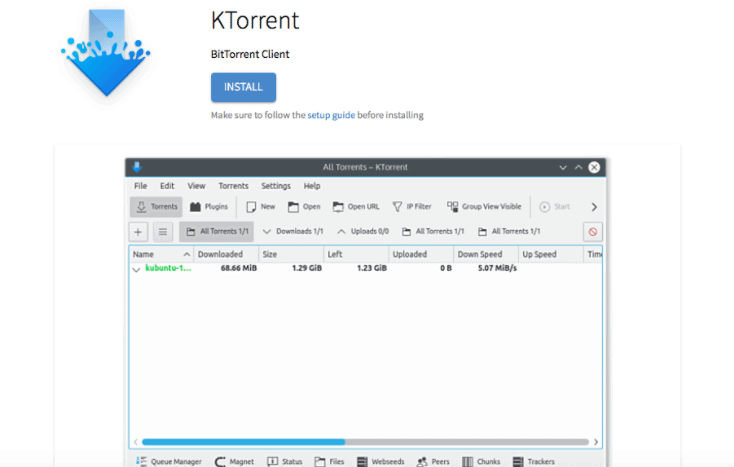Select the third All Torrents 1/1 tab
Image resolution: width=734 pixels, height=467 pixels.
tap(509, 231)
